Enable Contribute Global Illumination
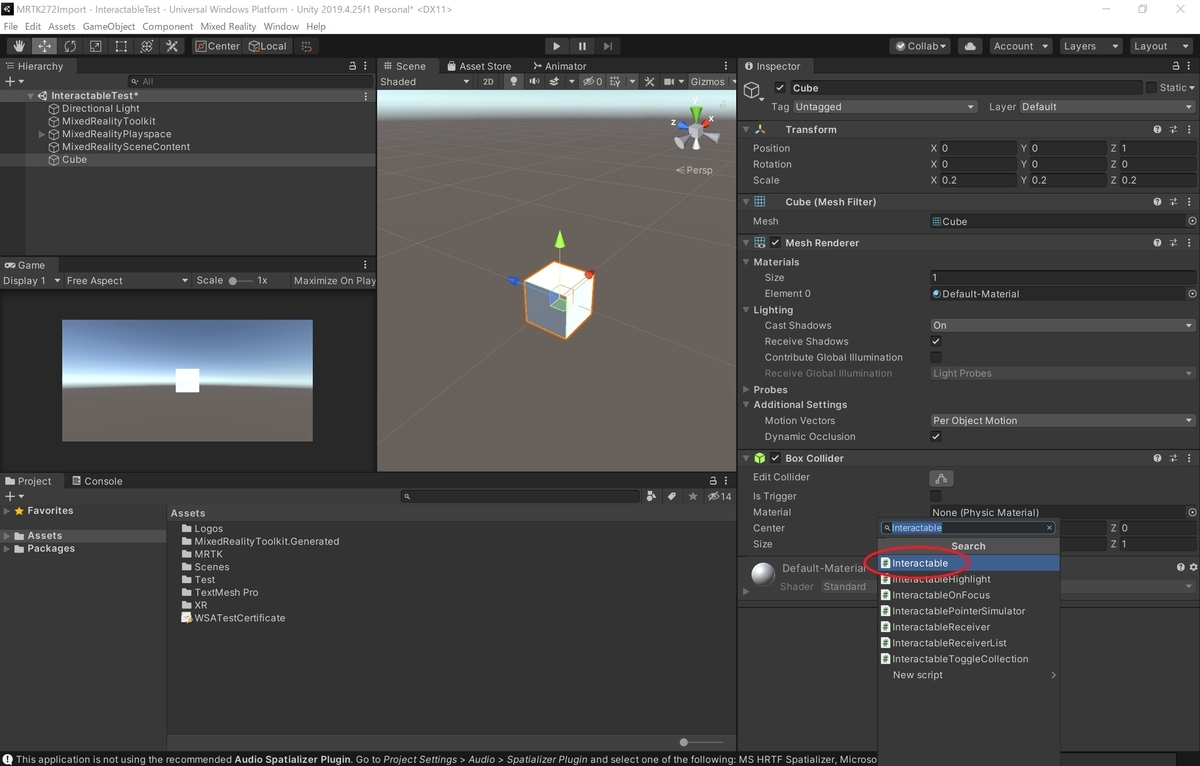Image resolution: width=1200 pixels, height=766 pixels. click(936, 357)
